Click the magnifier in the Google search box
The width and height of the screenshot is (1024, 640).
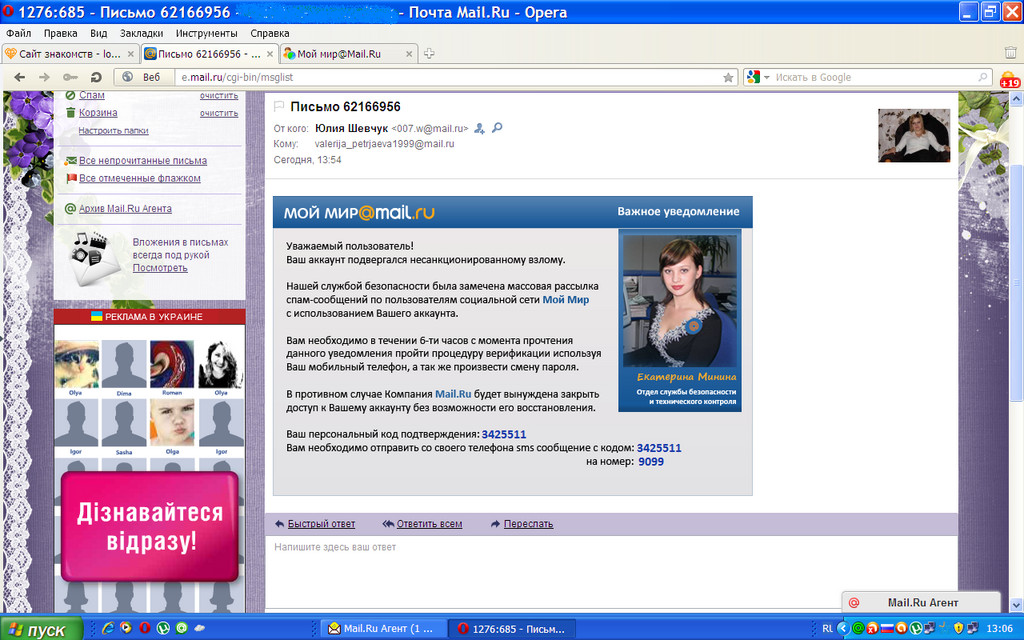[983, 77]
